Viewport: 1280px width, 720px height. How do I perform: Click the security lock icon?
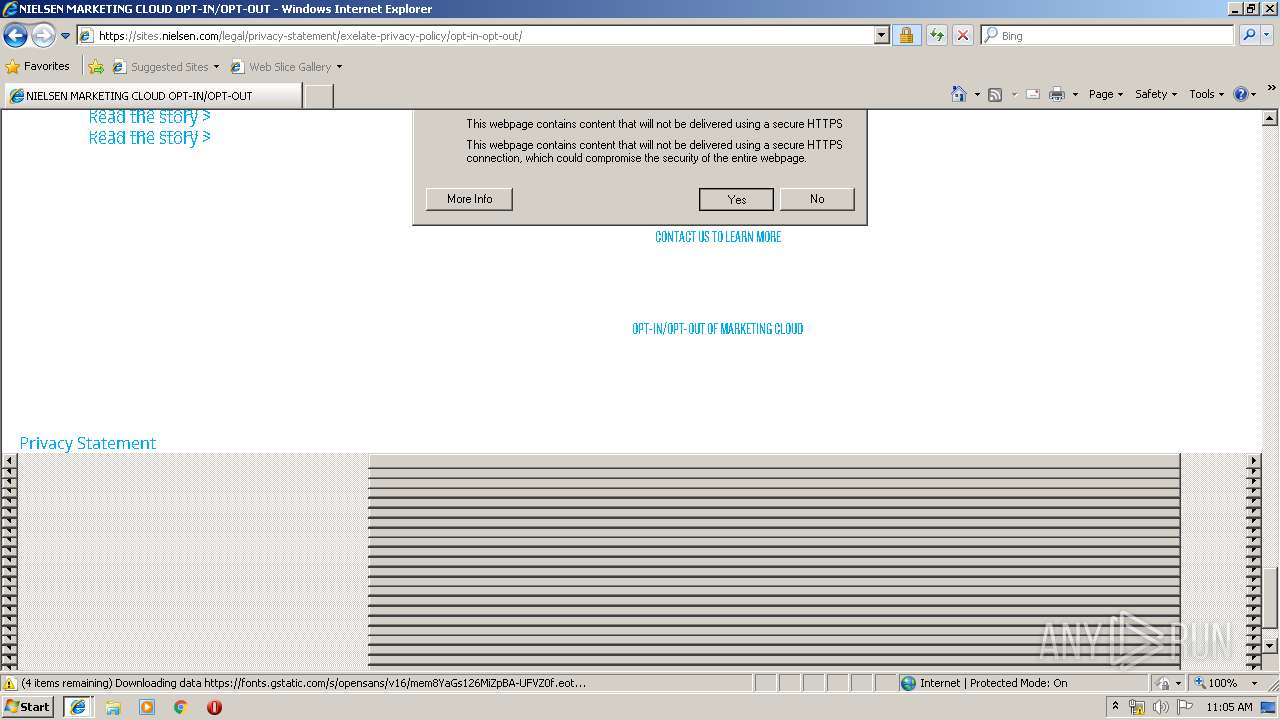pyautogui.click(x=906, y=36)
